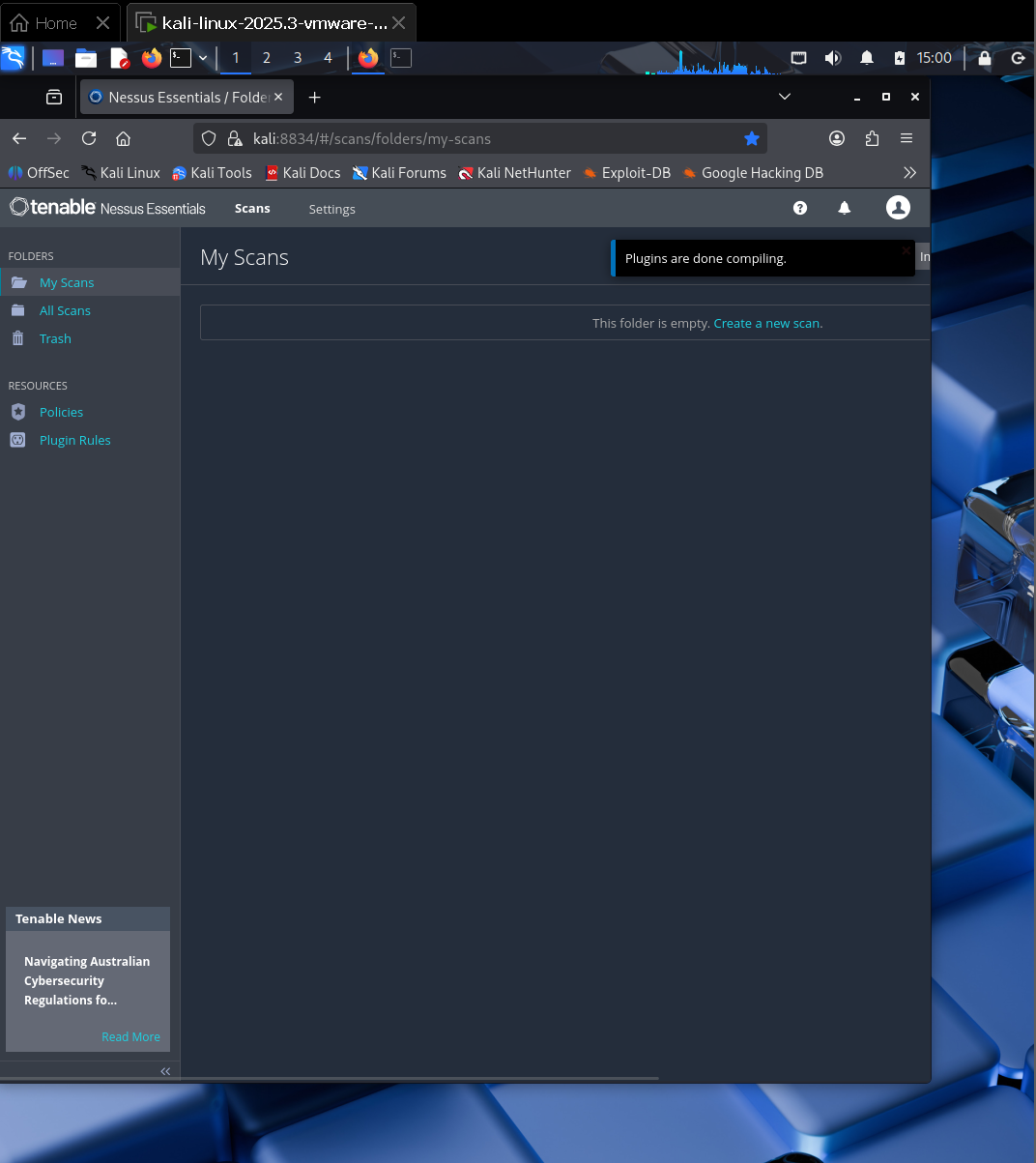Viewport: 1036px width, 1163px height.
Task: Read More in Tenable News panel
Action: click(130, 1036)
